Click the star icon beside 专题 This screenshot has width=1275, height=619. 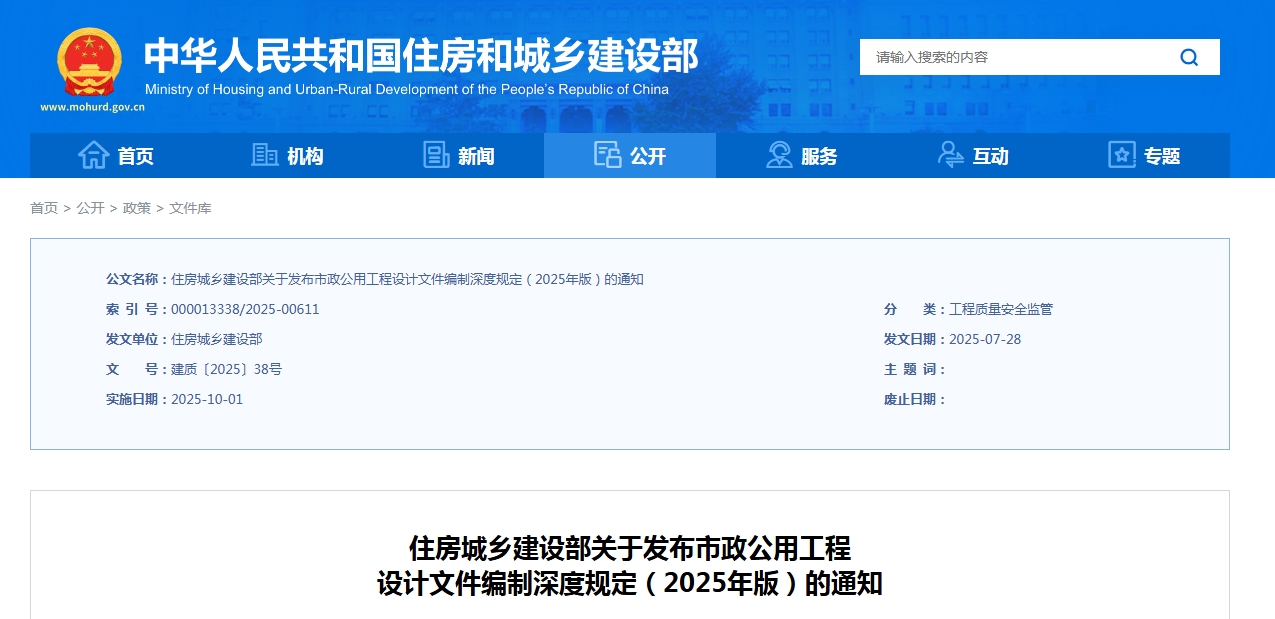[1122, 155]
